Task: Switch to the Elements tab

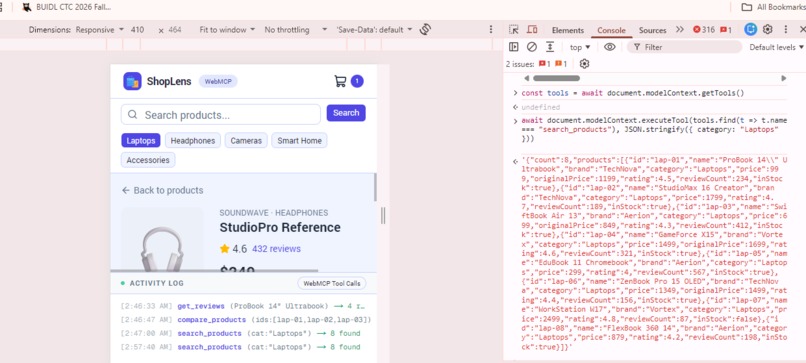Action: (567, 30)
